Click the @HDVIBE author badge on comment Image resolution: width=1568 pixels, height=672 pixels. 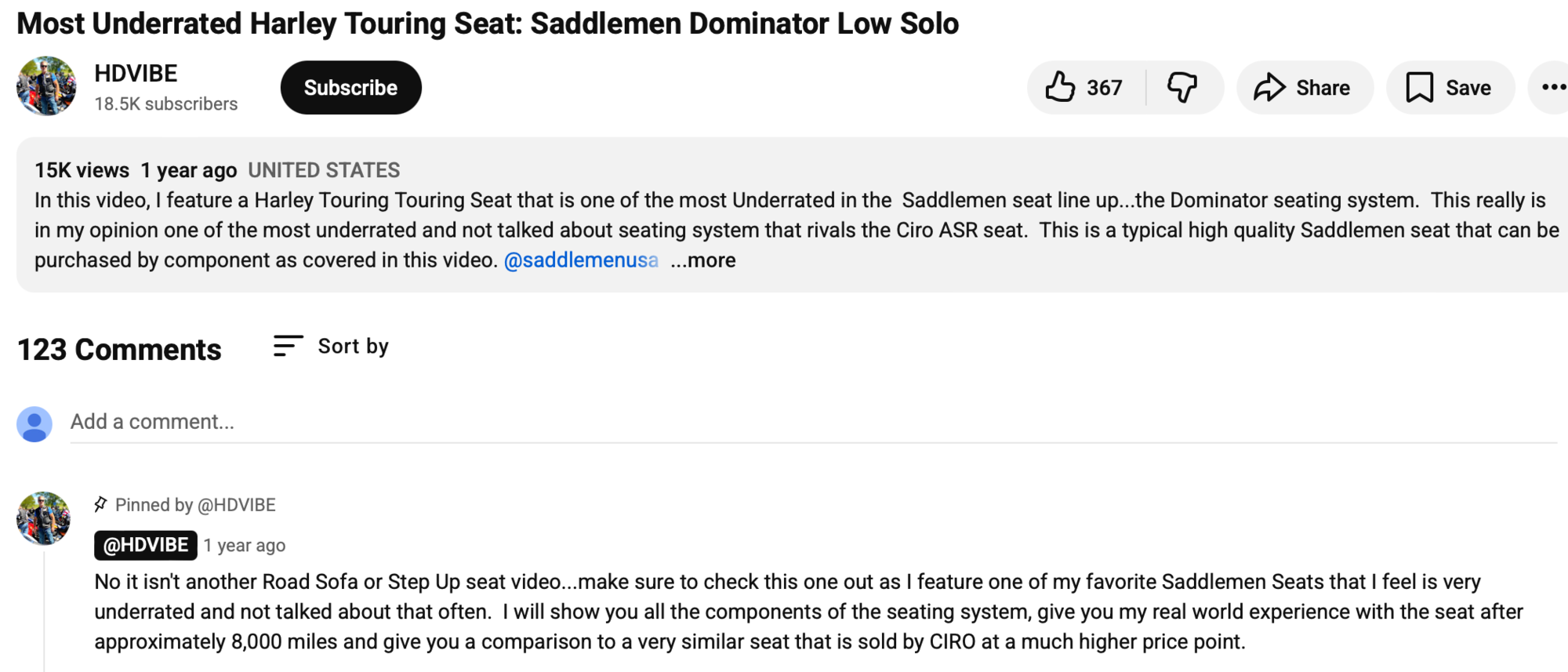(x=146, y=545)
